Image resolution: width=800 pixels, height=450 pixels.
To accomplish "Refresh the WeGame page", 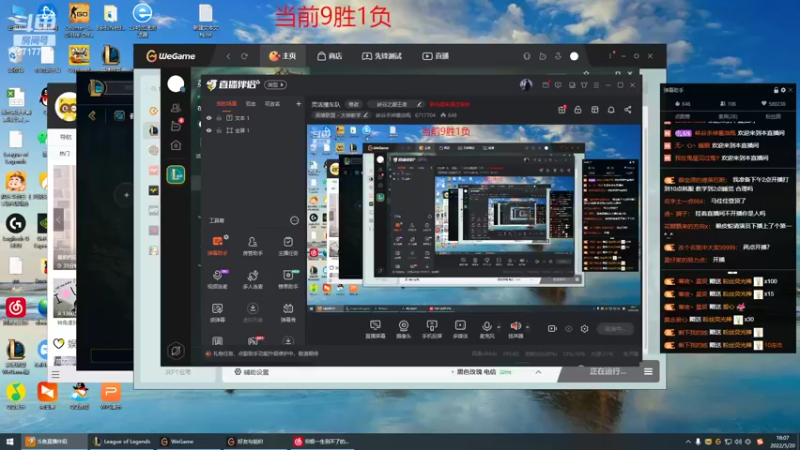I will tap(244, 56).
